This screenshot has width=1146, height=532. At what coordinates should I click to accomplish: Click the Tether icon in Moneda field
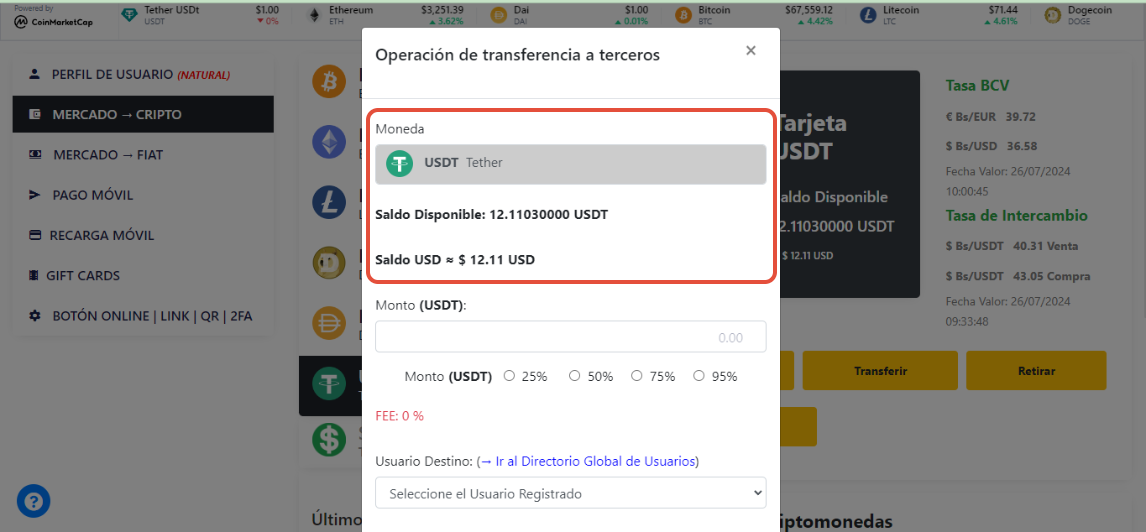pyautogui.click(x=400, y=163)
